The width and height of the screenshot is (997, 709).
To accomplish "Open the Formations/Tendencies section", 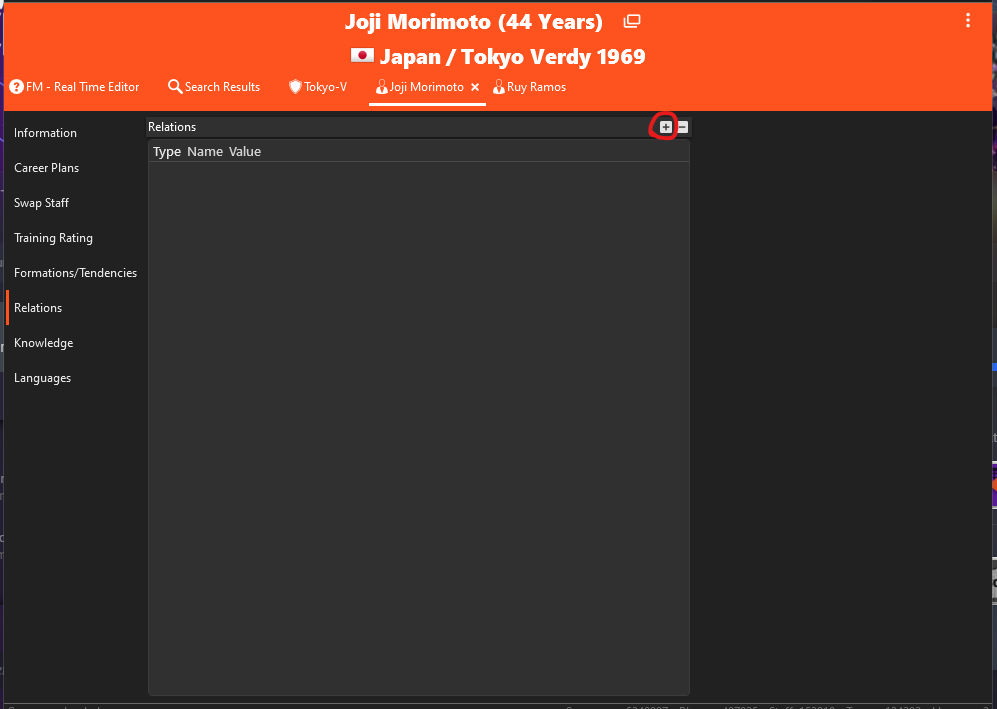I will coord(75,273).
